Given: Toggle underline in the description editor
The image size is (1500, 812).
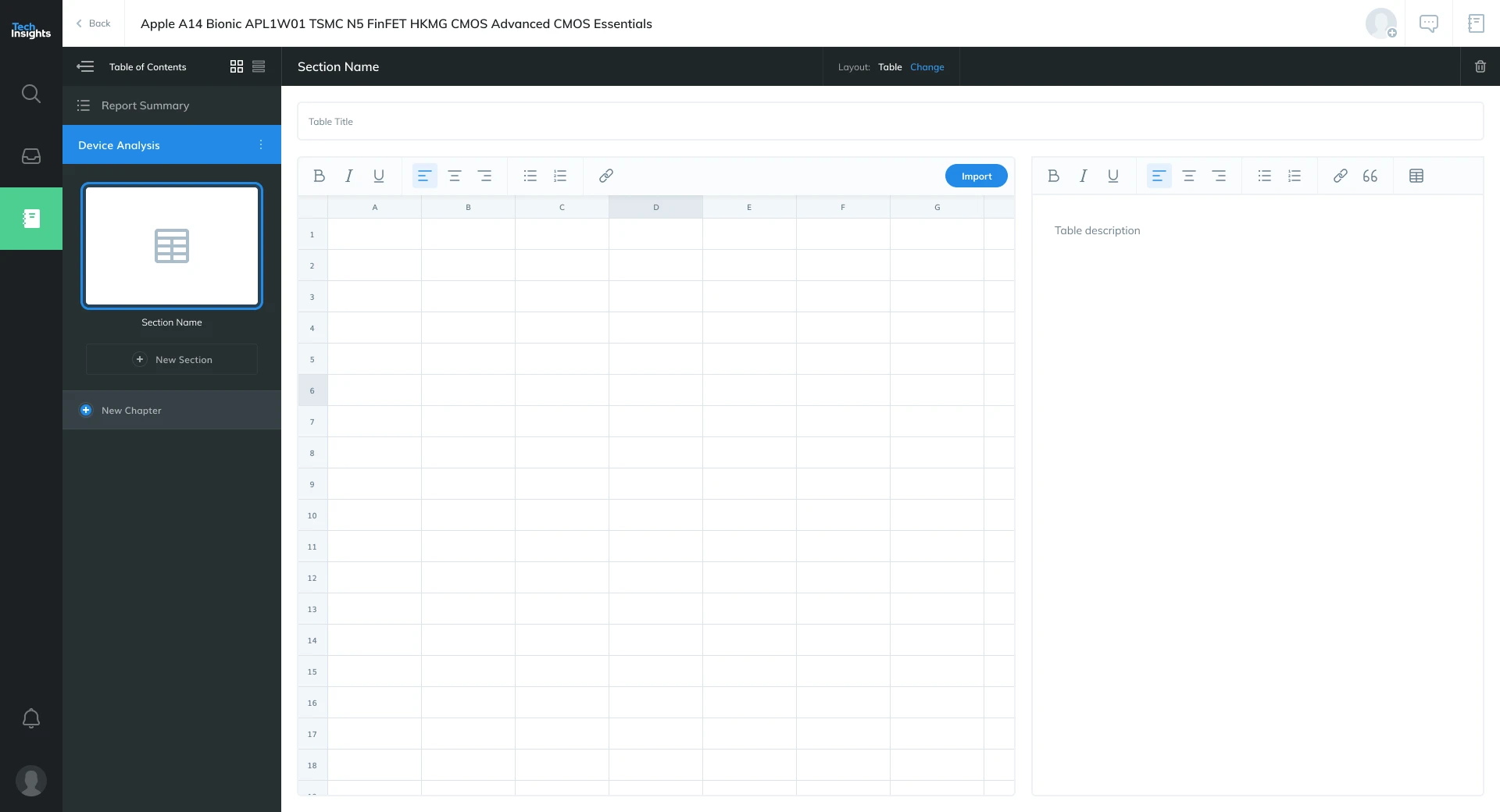Looking at the screenshot, I should [x=1112, y=176].
